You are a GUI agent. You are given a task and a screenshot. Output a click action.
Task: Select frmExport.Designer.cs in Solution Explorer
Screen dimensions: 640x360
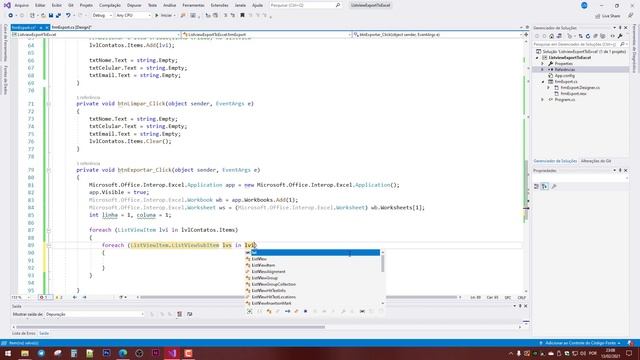[x=580, y=88]
